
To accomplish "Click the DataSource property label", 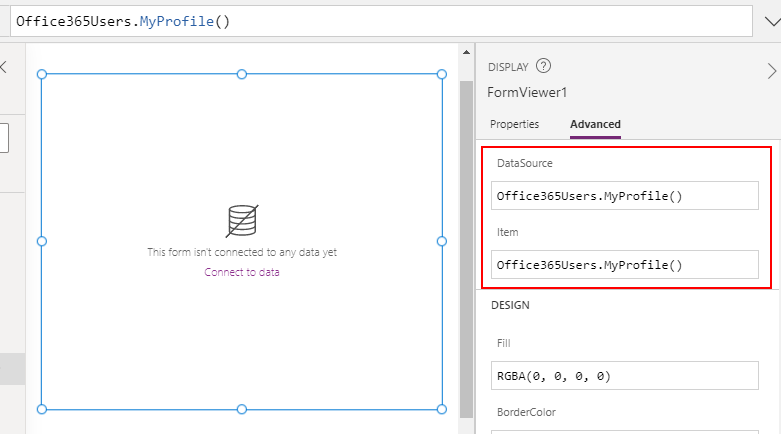I will coord(524,163).
